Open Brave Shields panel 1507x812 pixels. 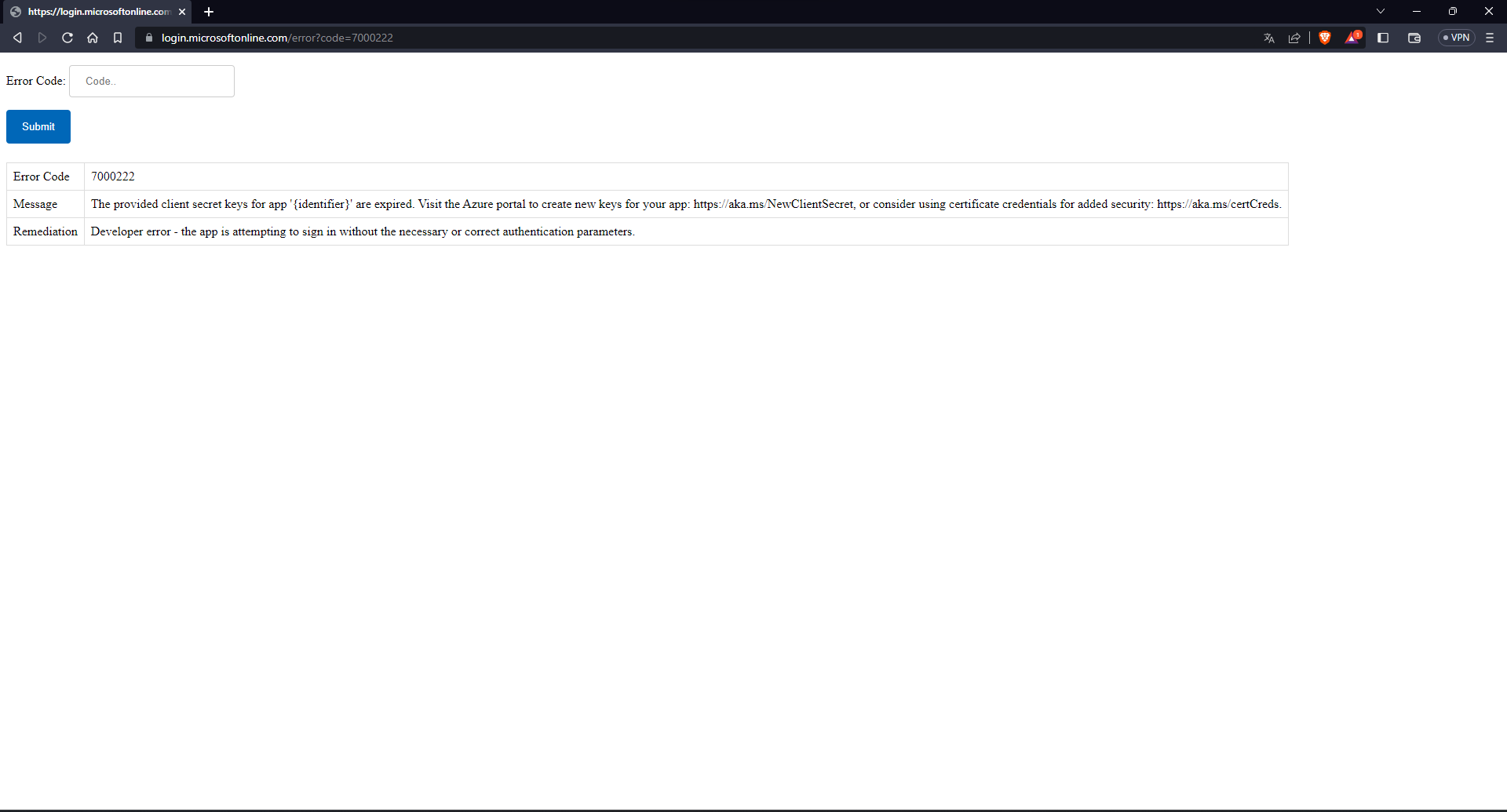[x=1325, y=38]
